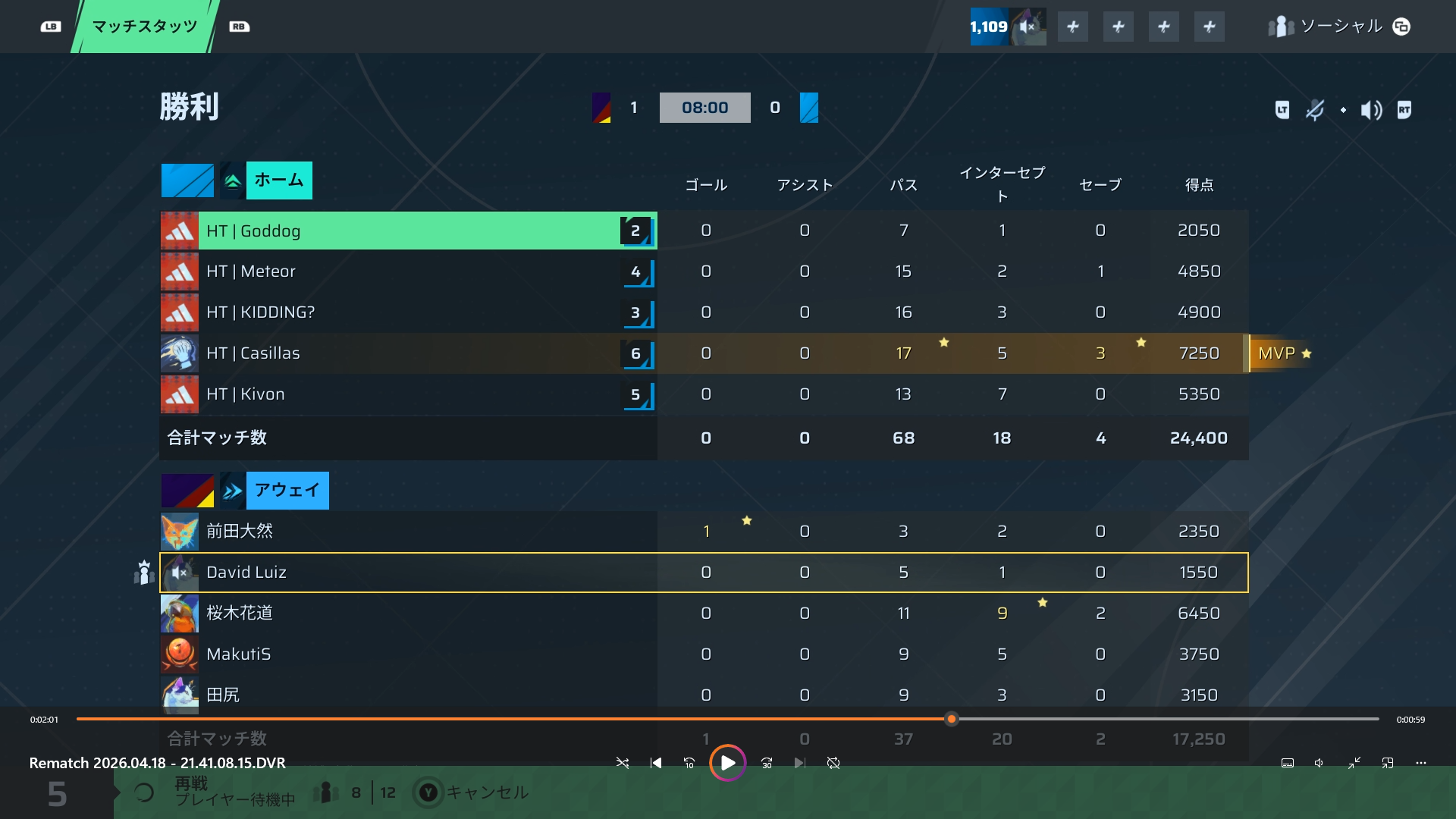1456x819 pixels.
Task: Click the MakutiS player avatar icon
Action: pos(180,654)
